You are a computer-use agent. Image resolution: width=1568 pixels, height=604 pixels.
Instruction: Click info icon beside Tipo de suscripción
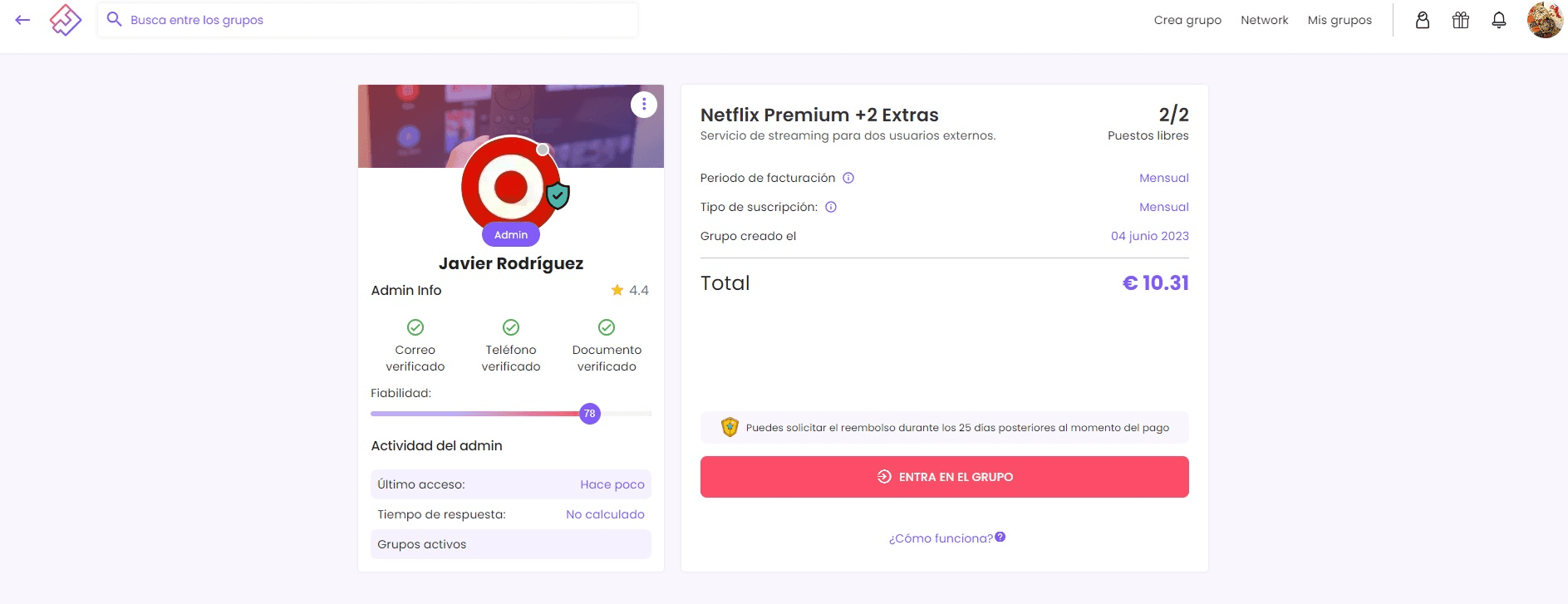click(x=830, y=207)
